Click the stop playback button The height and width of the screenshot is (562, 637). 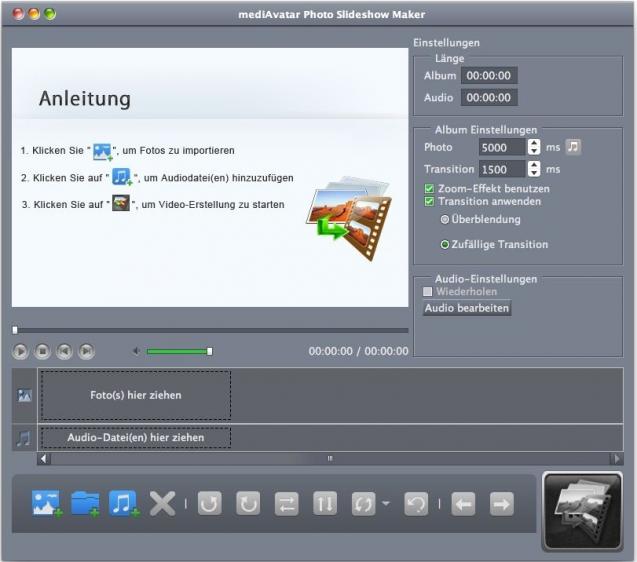pyautogui.click(x=42, y=351)
